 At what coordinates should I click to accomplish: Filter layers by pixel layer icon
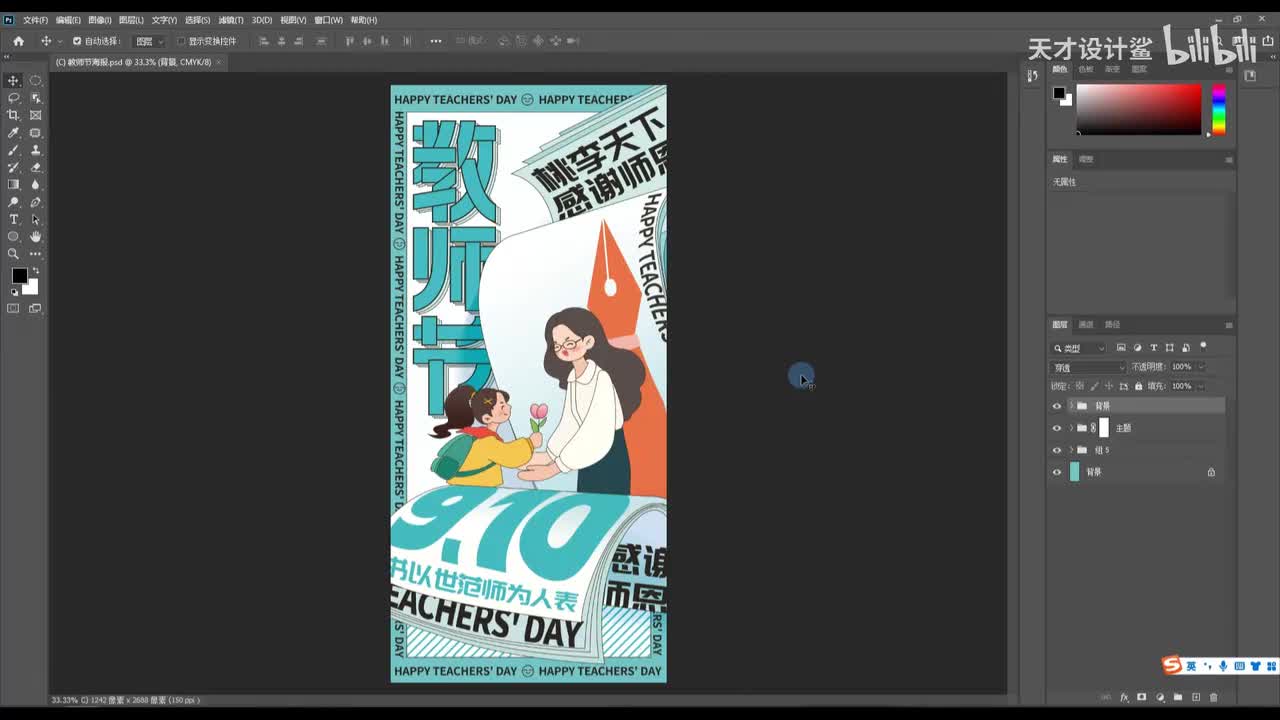click(x=1121, y=348)
